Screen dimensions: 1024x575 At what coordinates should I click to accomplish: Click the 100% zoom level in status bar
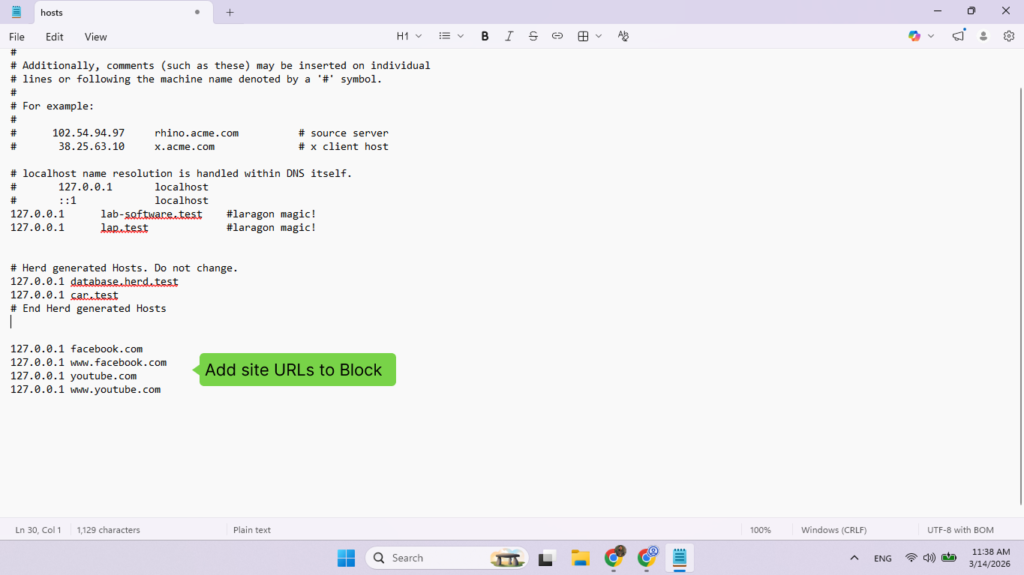[x=760, y=530]
